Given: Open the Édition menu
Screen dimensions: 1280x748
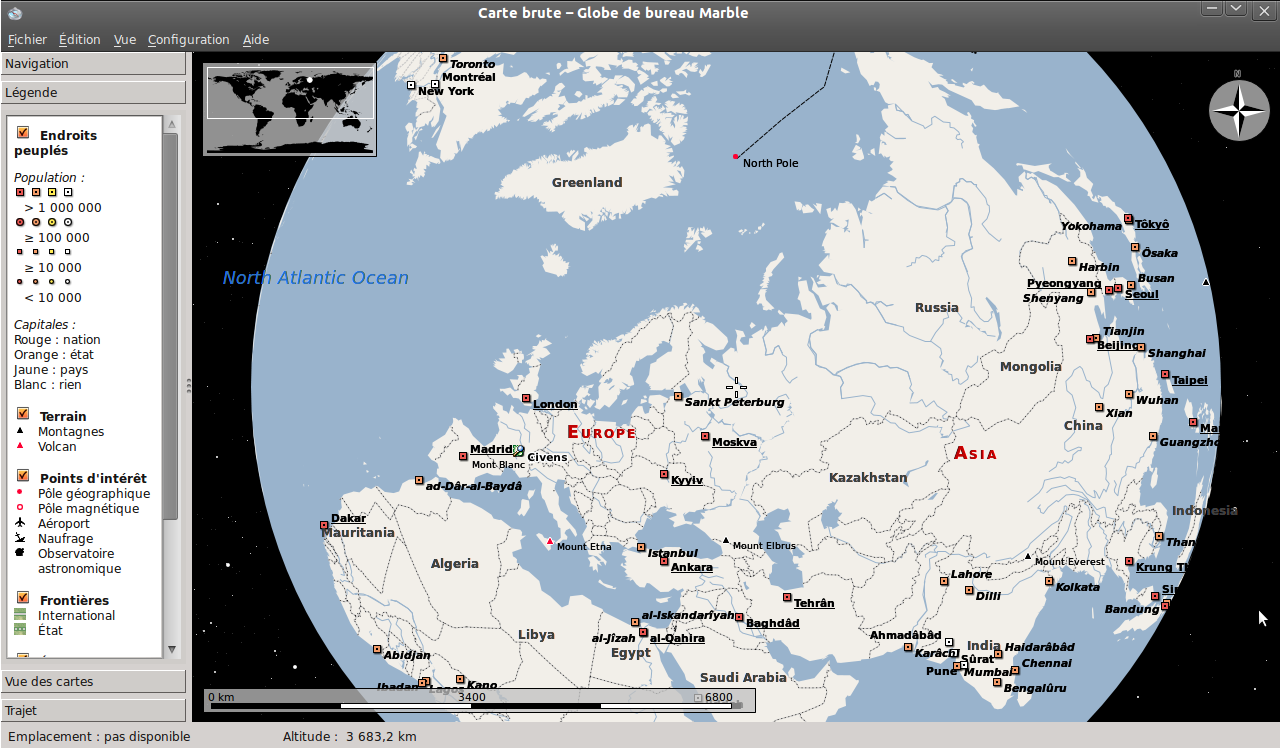Looking at the screenshot, I should (80, 40).
